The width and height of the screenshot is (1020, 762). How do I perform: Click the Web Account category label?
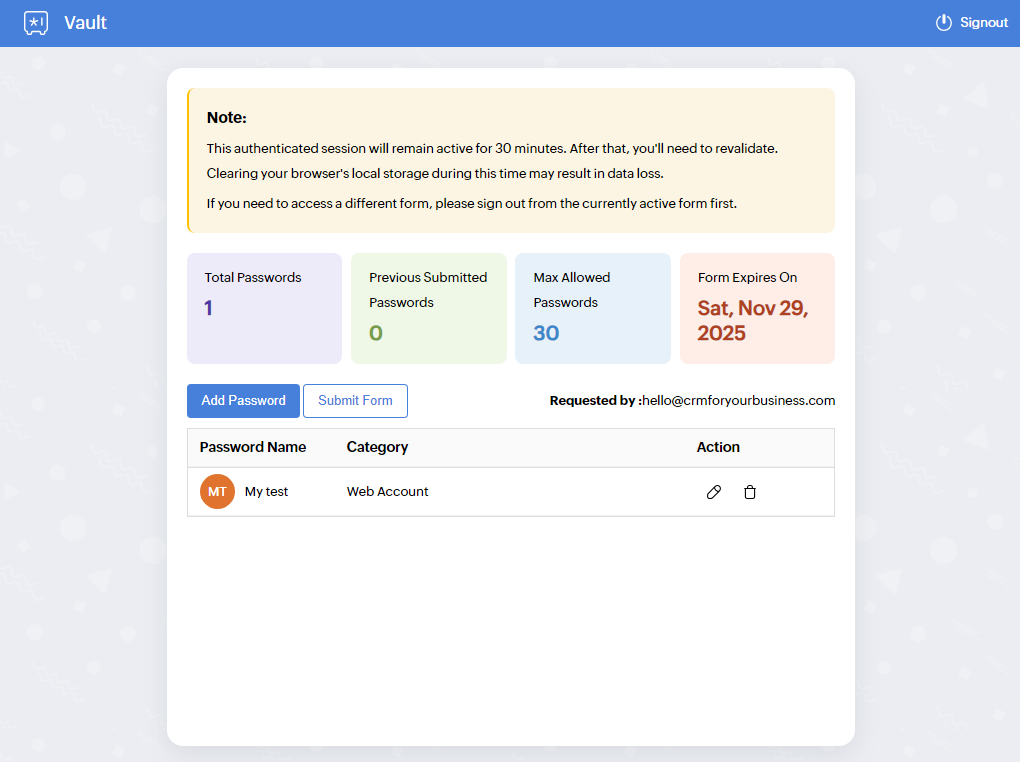387,491
